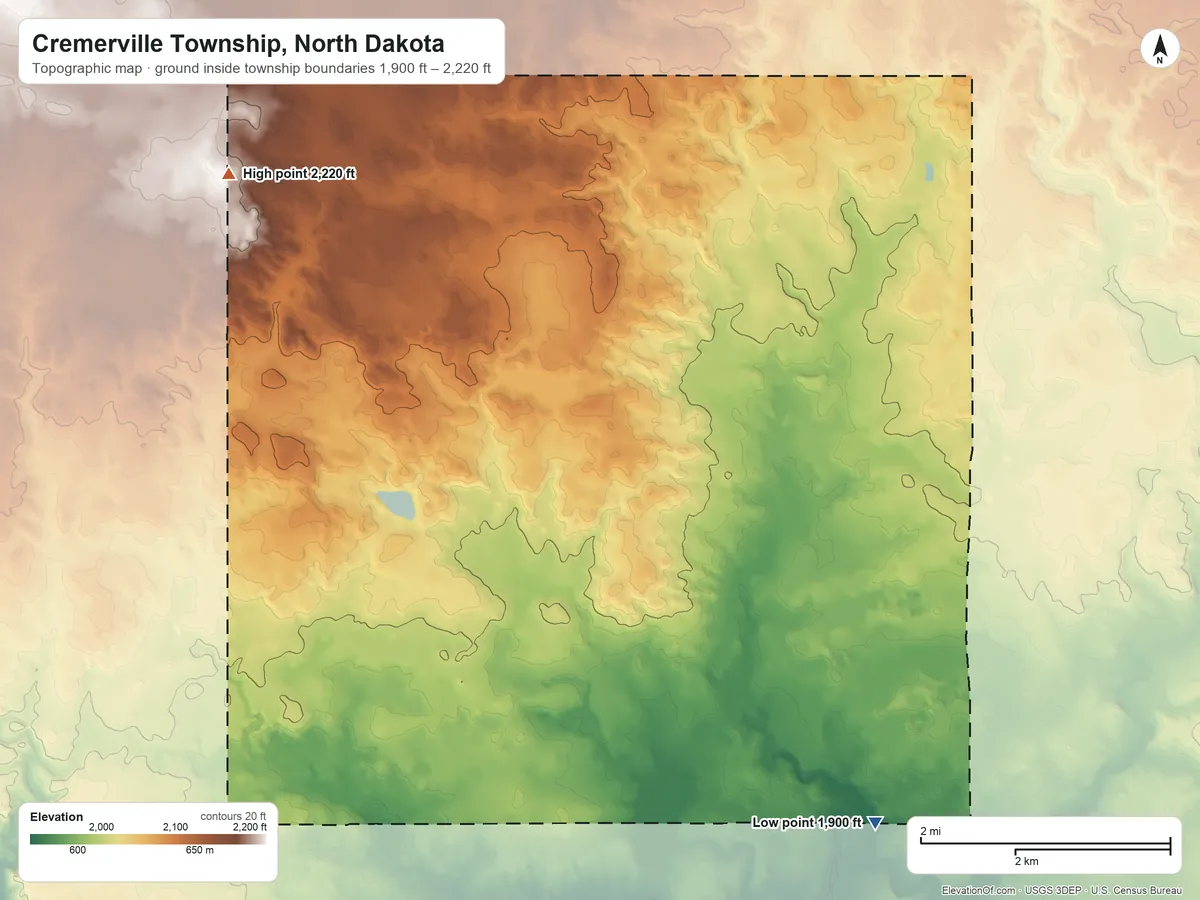This screenshot has height=900, width=1200.
Task: Click the 'Low point 1,900 ft' label
Action: pyautogui.click(x=806, y=823)
